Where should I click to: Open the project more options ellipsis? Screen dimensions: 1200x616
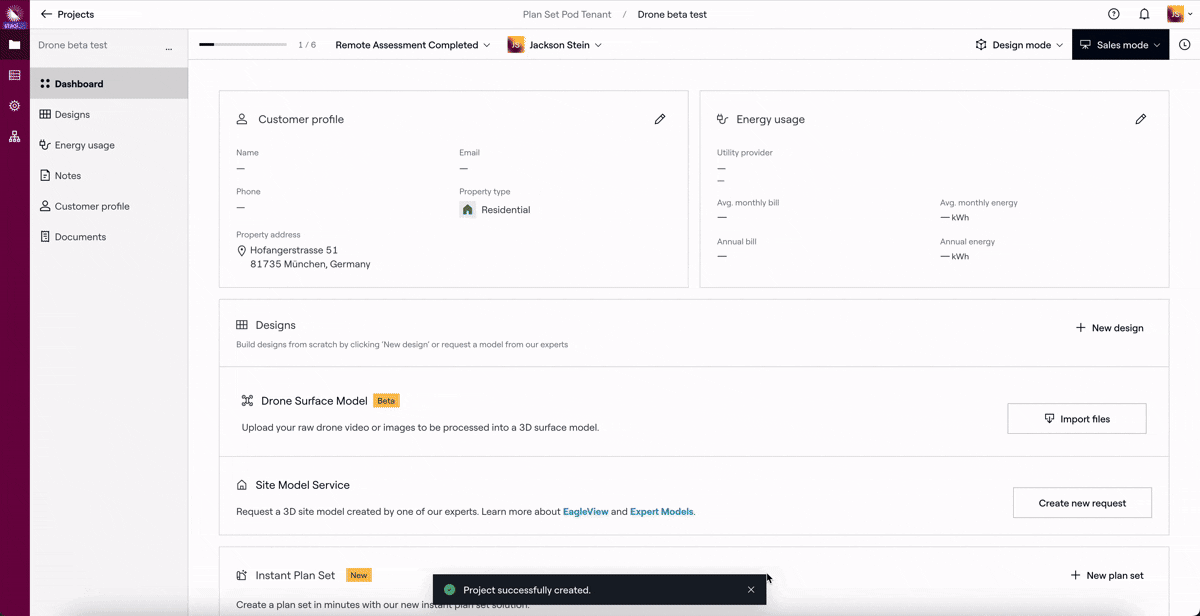tap(168, 47)
